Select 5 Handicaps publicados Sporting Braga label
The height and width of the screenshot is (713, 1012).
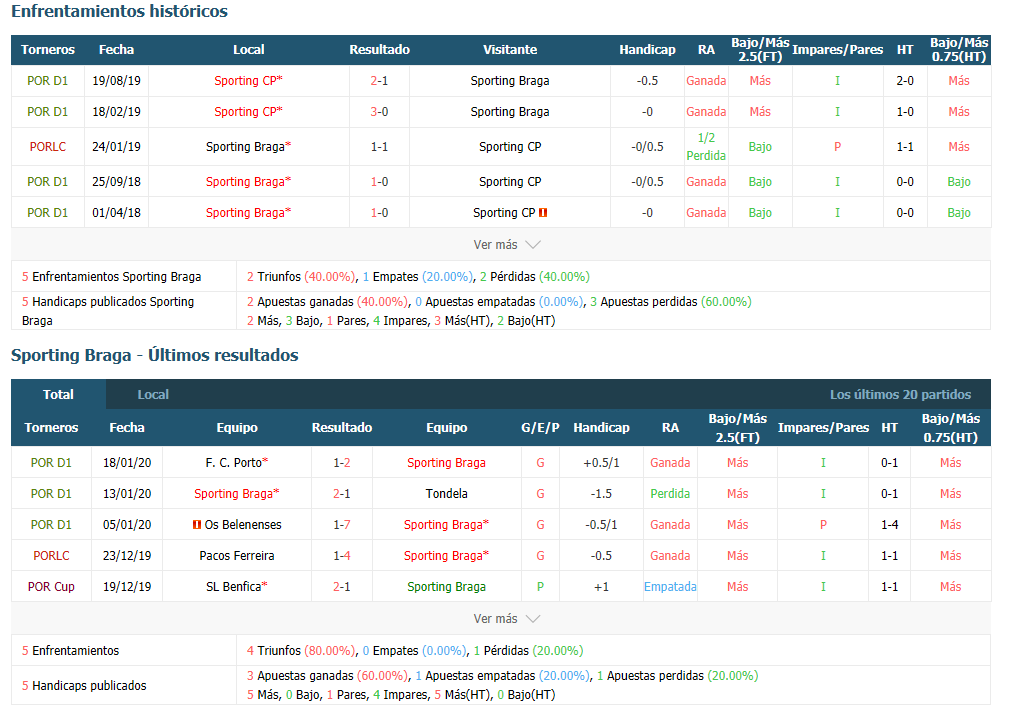point(108,311)
